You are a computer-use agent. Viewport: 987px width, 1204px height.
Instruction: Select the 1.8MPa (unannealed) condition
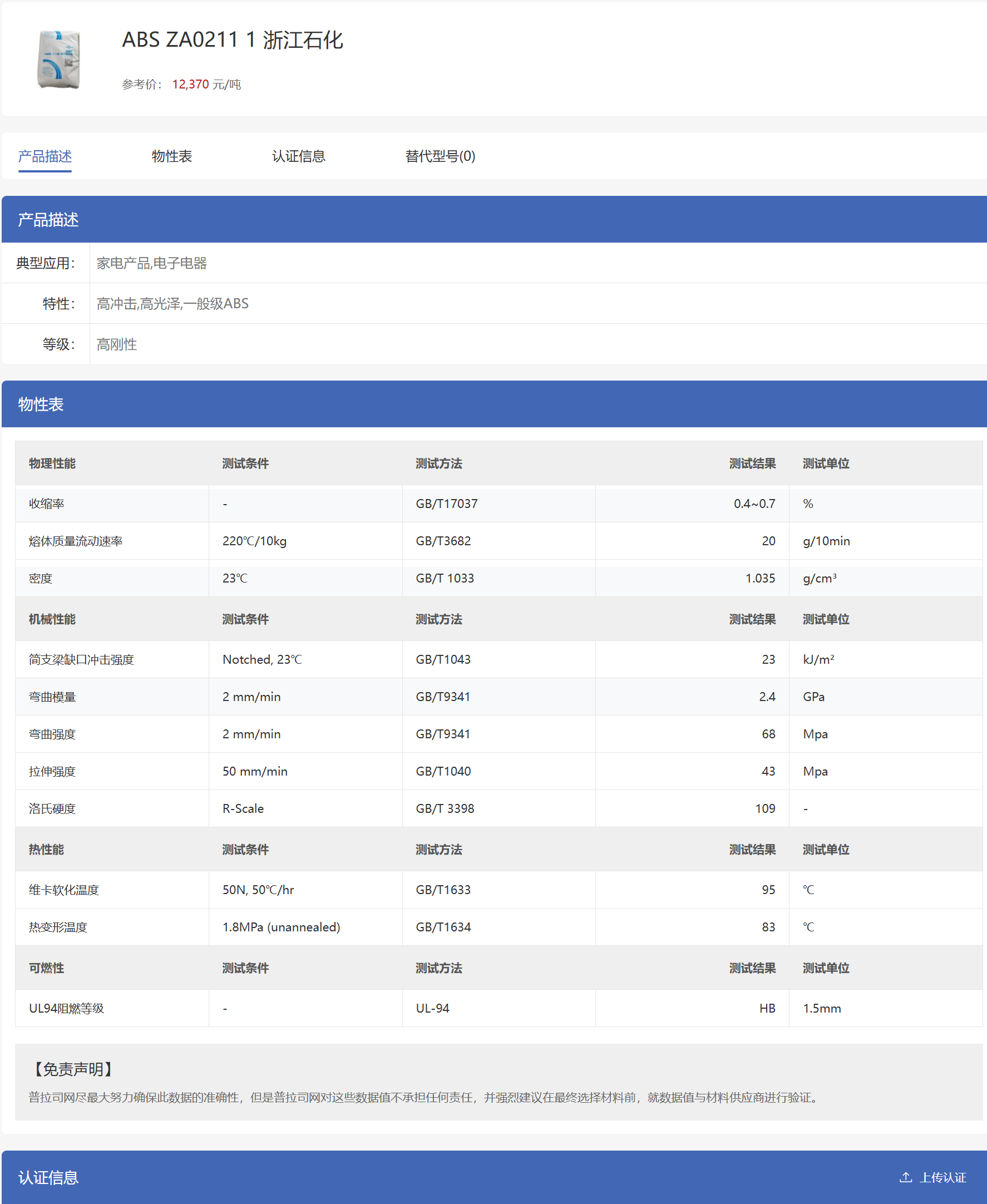(282, 927)
